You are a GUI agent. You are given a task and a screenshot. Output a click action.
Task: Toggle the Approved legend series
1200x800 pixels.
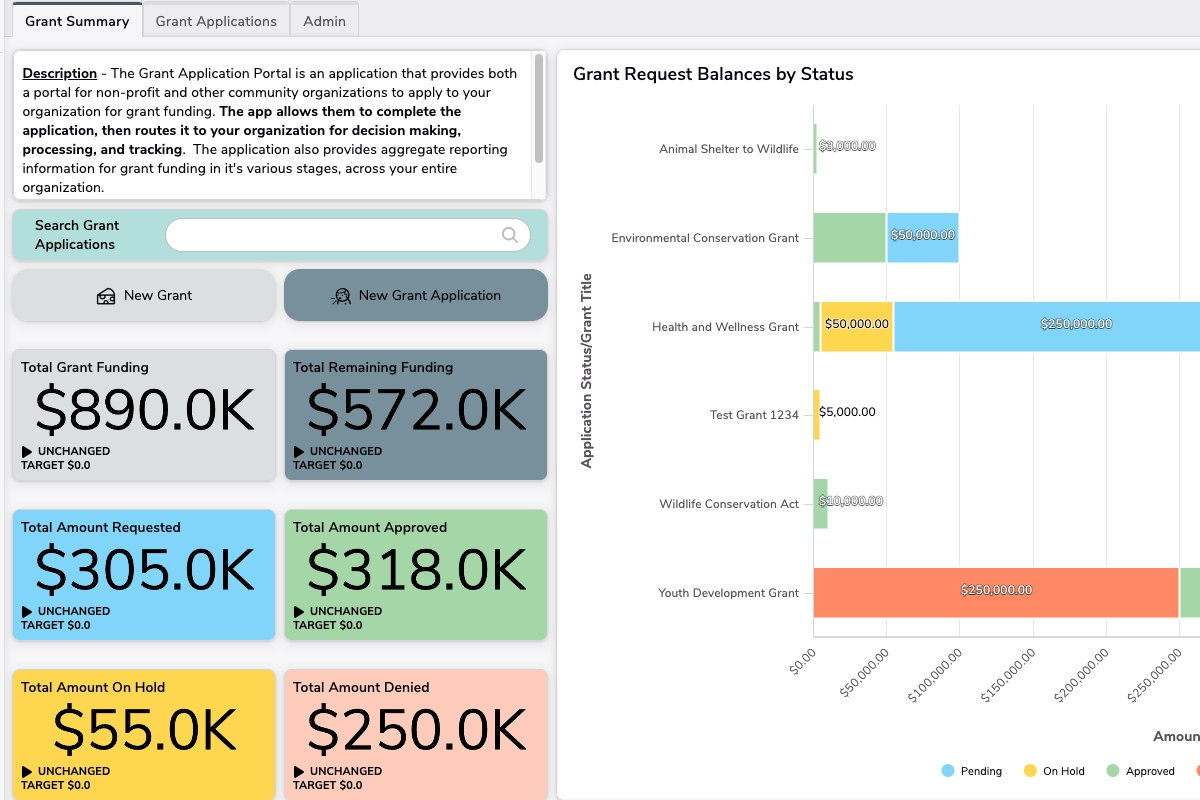pos(1140,771)
